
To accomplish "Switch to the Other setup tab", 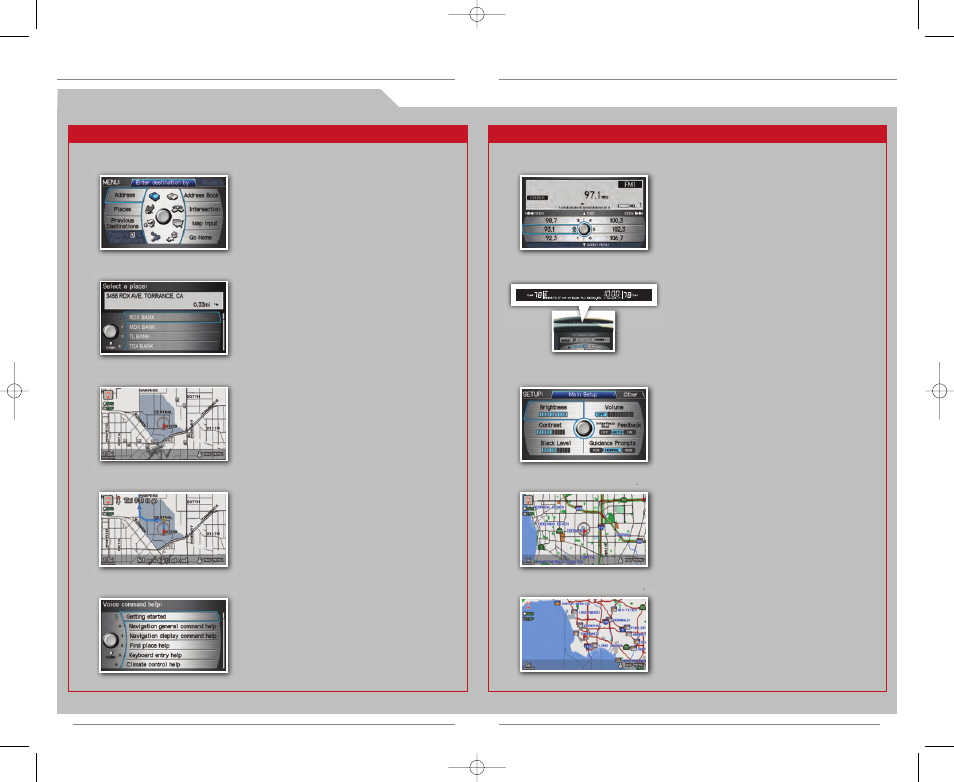I will point(630,394).
